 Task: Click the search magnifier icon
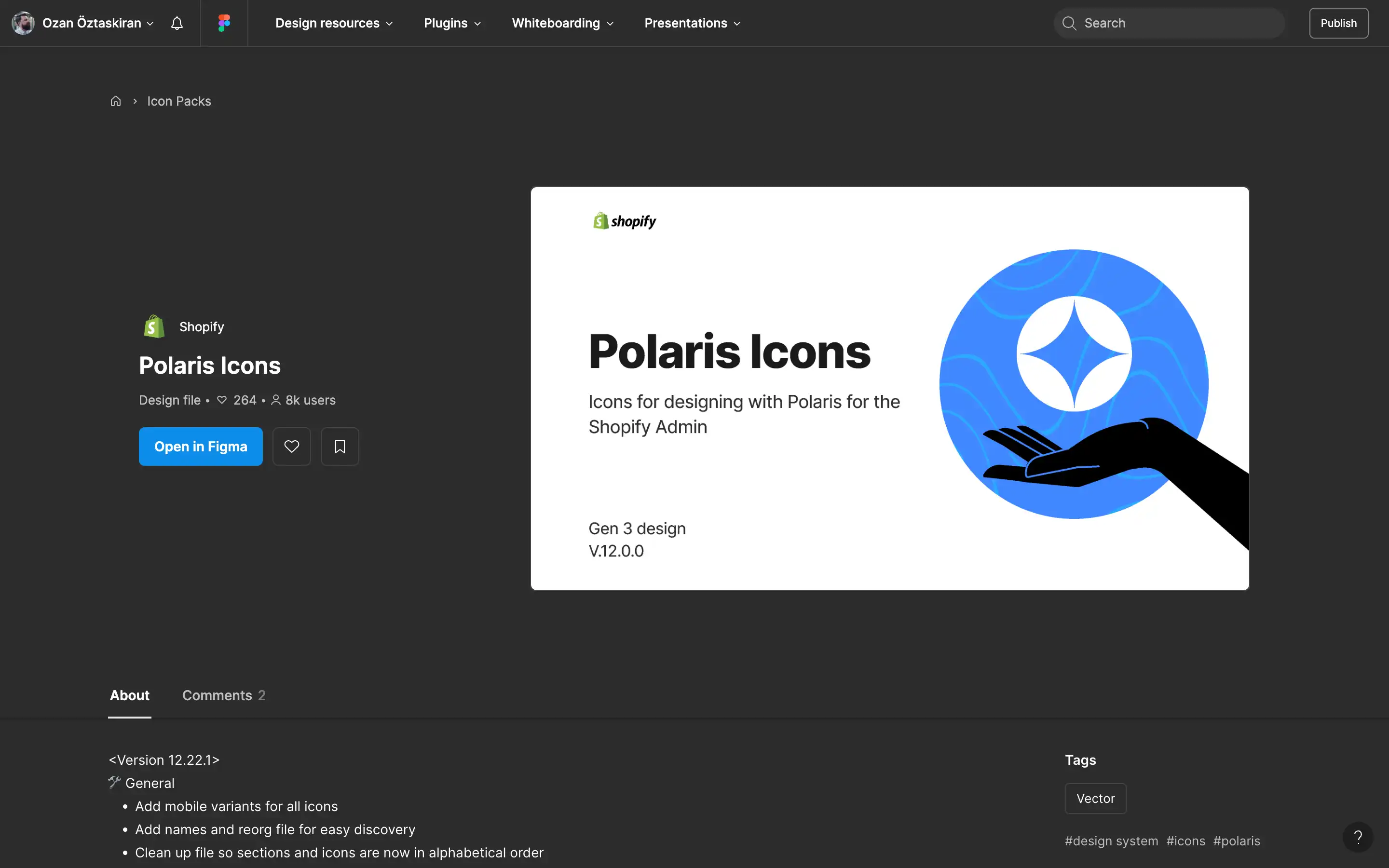coord(1069,23)
